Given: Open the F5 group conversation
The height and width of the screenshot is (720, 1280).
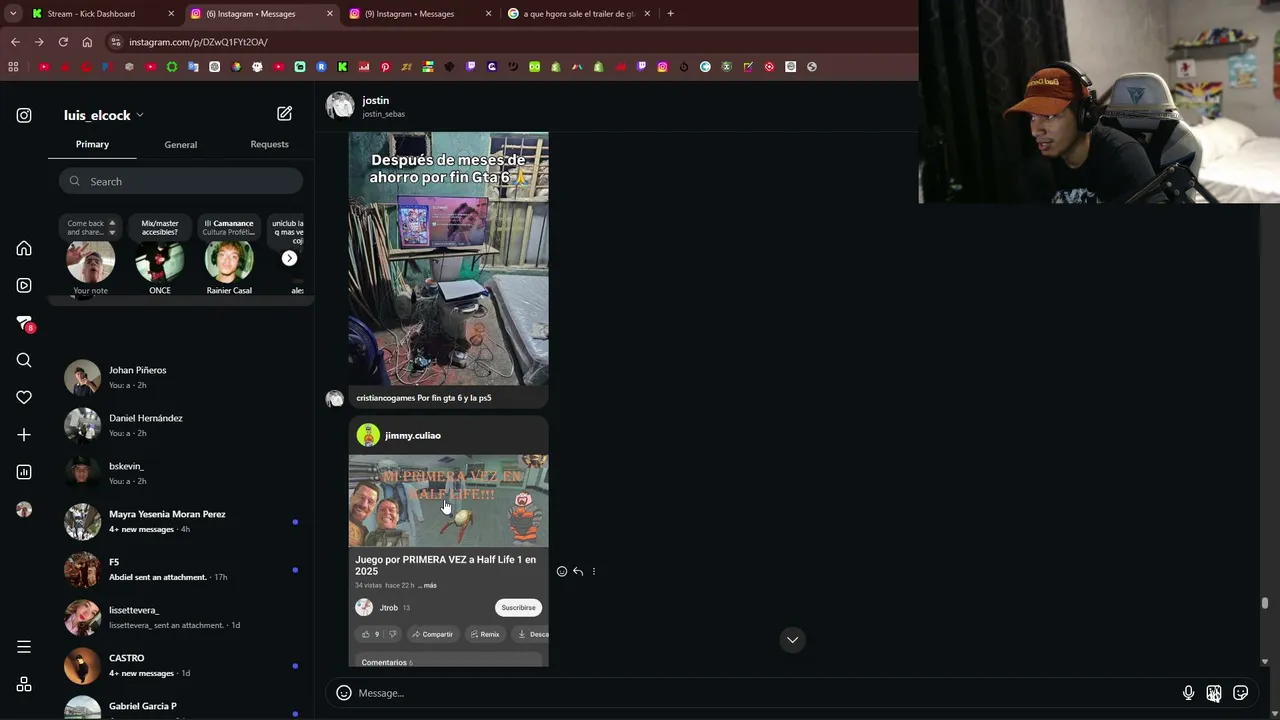Looking at the screenshot, I should (180, 569).
